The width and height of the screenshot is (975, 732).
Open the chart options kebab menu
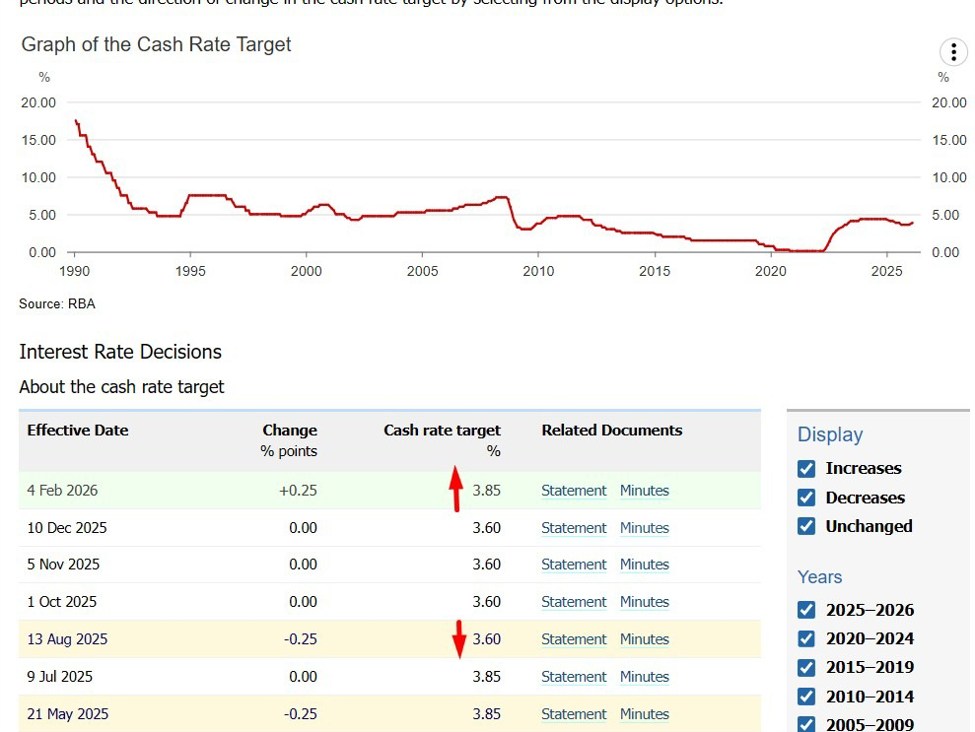coord(953,53)
